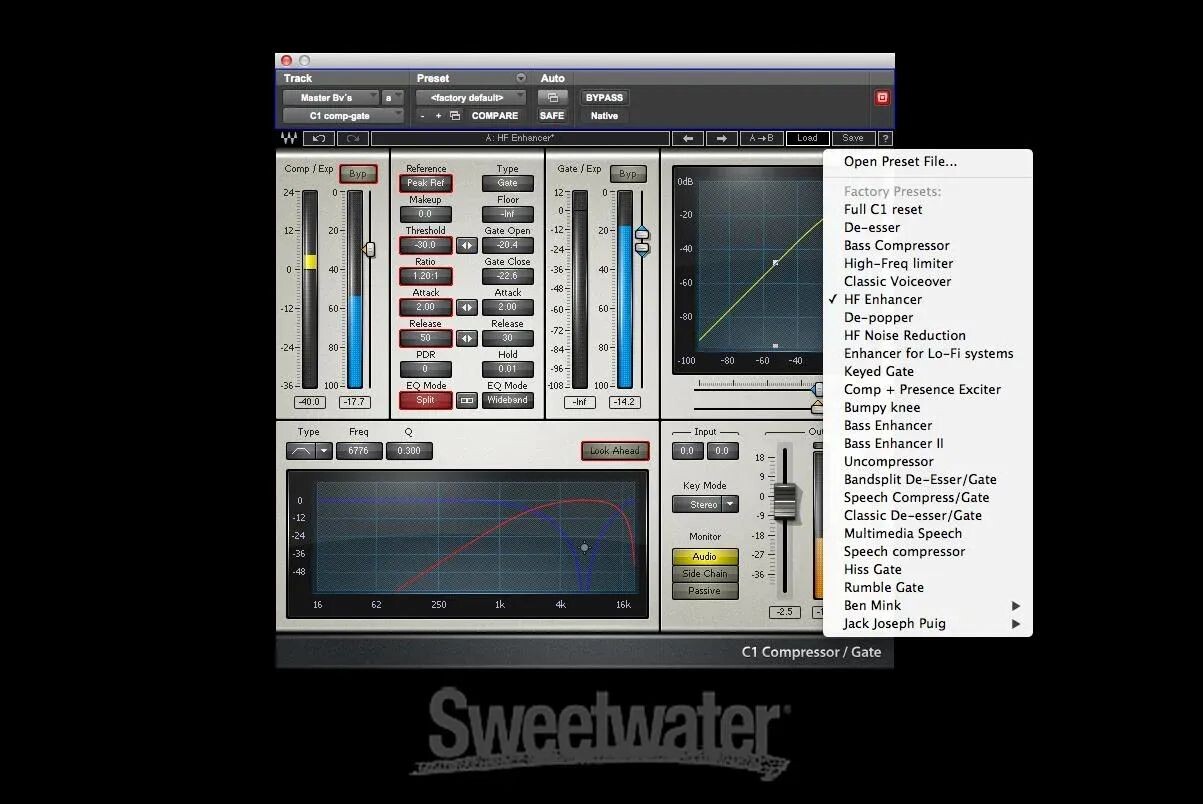This screenshot has width=1203, height=804.
Task: Open the filter Type dropdown arrow
Action: coord(324,451)
